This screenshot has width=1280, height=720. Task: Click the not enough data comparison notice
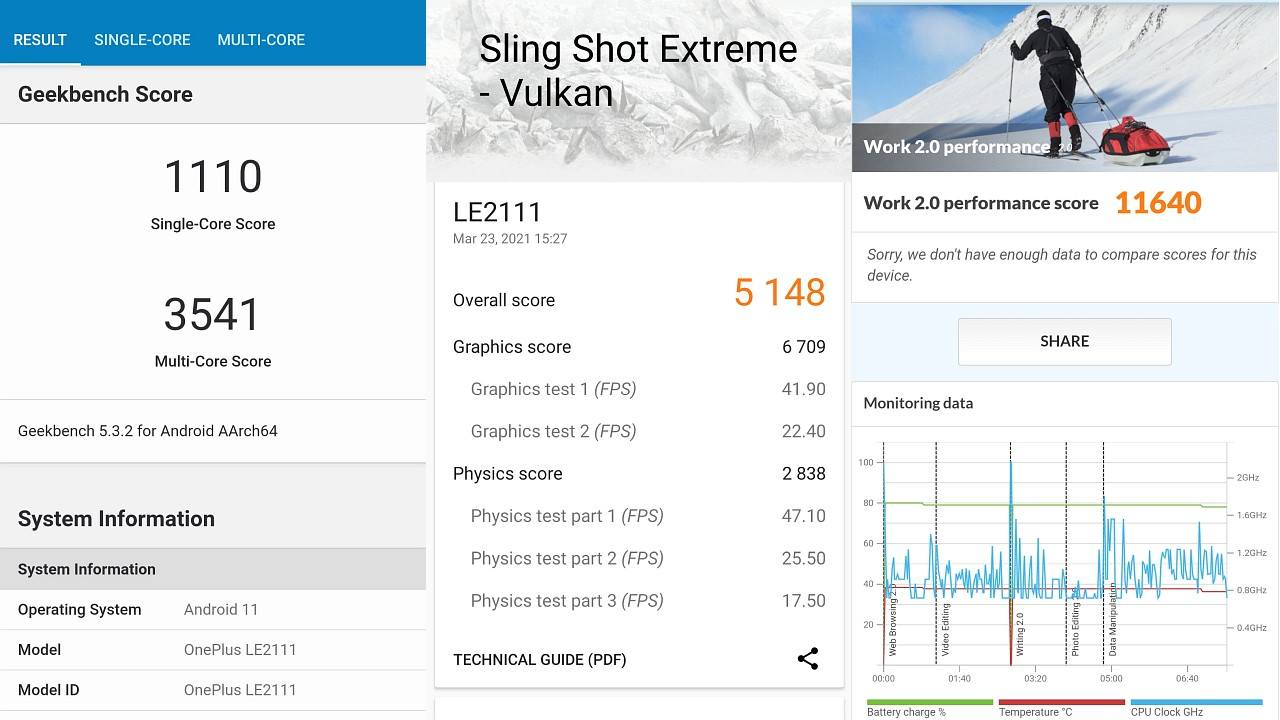1062,265
